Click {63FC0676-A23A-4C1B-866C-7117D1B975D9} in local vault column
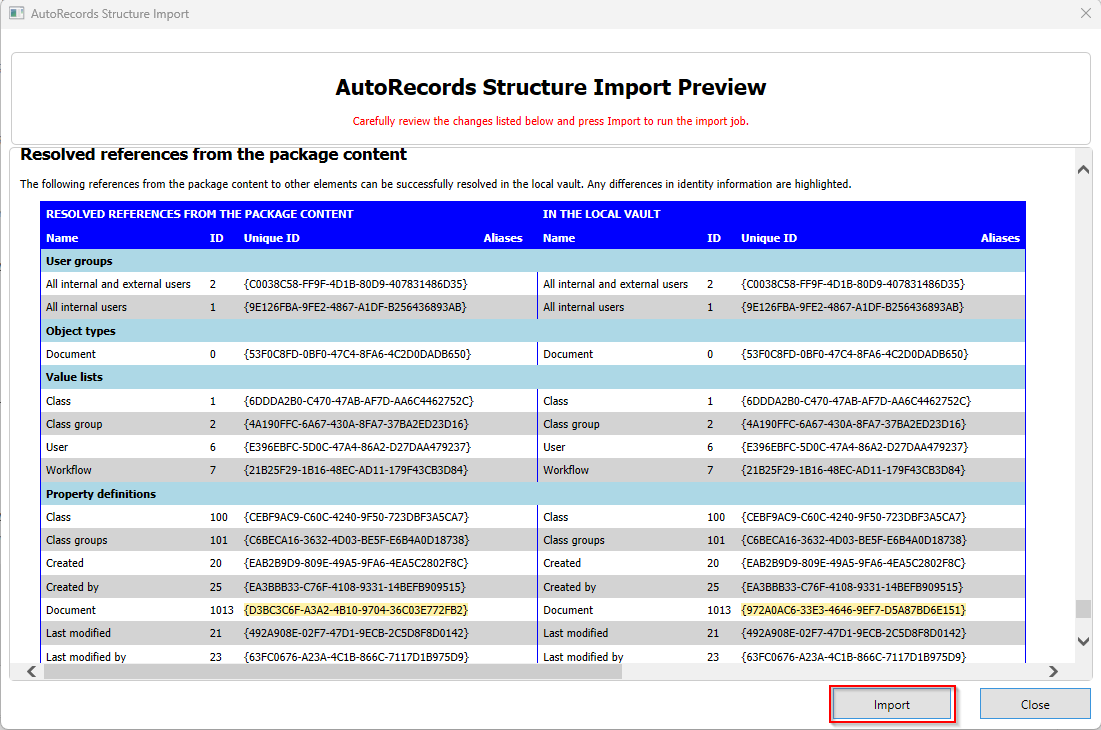Screen dimensions: 1101x730 (x=853, y=657)
